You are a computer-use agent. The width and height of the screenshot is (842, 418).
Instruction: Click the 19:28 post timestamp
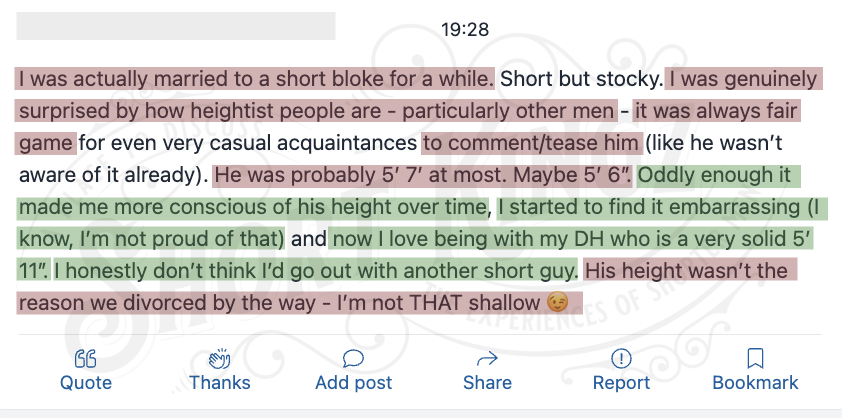[465, 29]
